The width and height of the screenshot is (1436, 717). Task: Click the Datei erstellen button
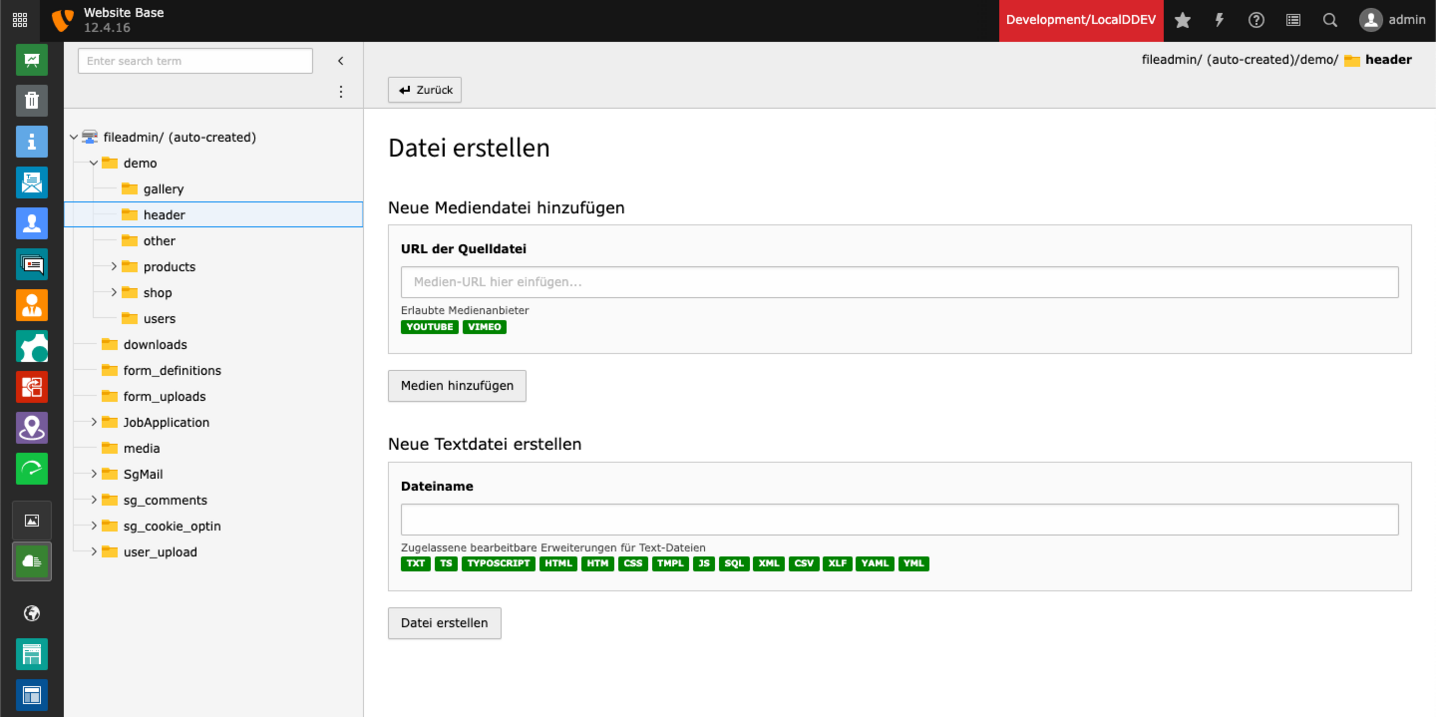point(444,623)
